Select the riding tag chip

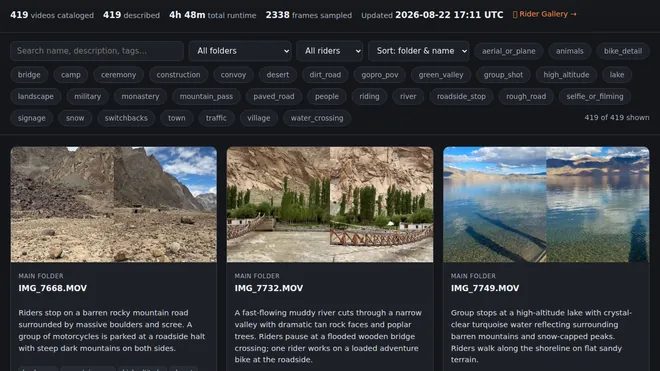pos(369,96)
